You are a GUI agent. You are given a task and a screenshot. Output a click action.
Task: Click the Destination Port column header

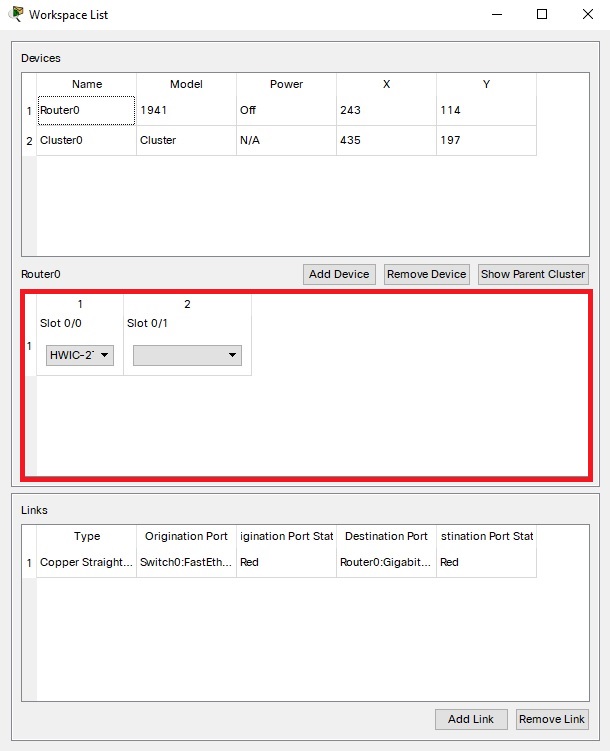point(386,536)
